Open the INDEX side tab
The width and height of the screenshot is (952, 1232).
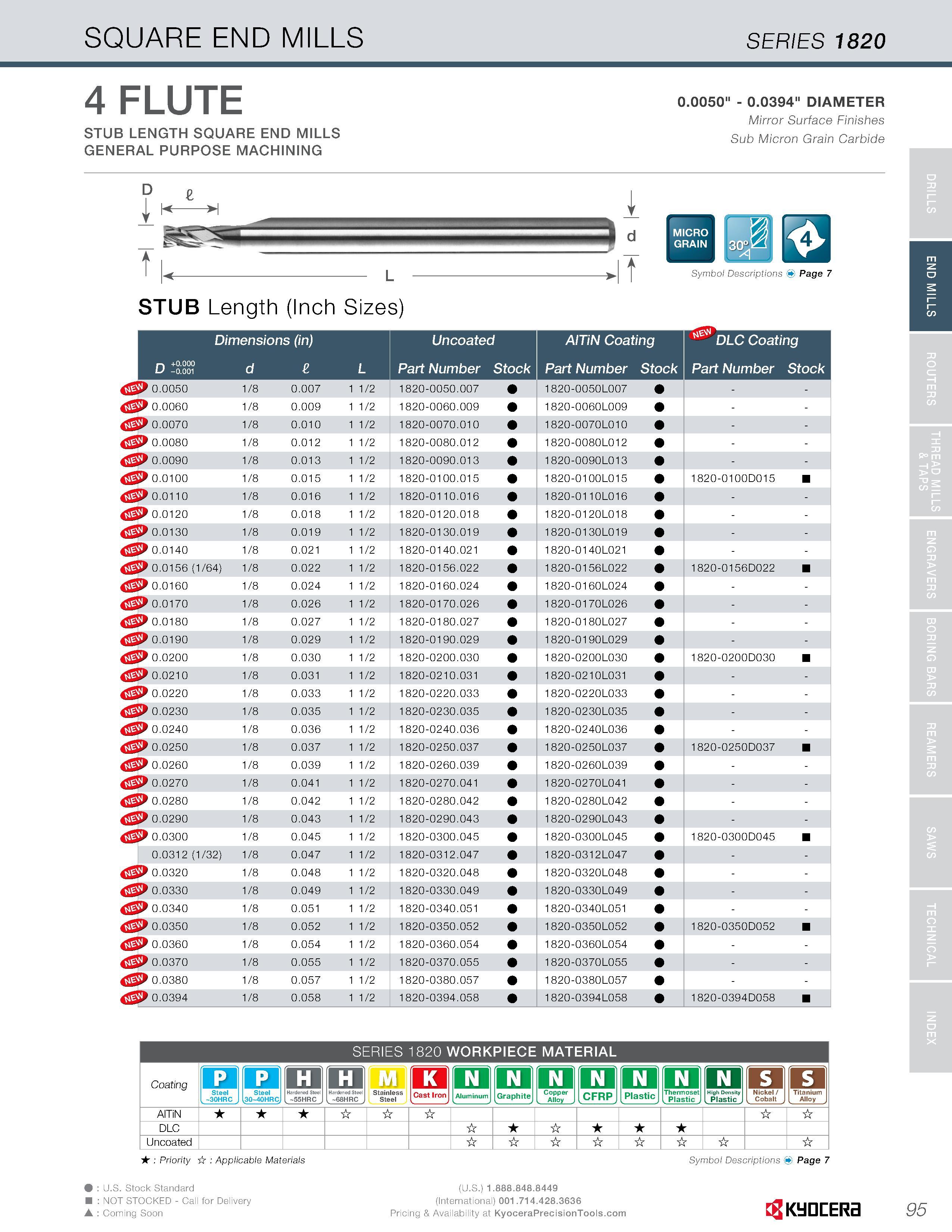931,1028
